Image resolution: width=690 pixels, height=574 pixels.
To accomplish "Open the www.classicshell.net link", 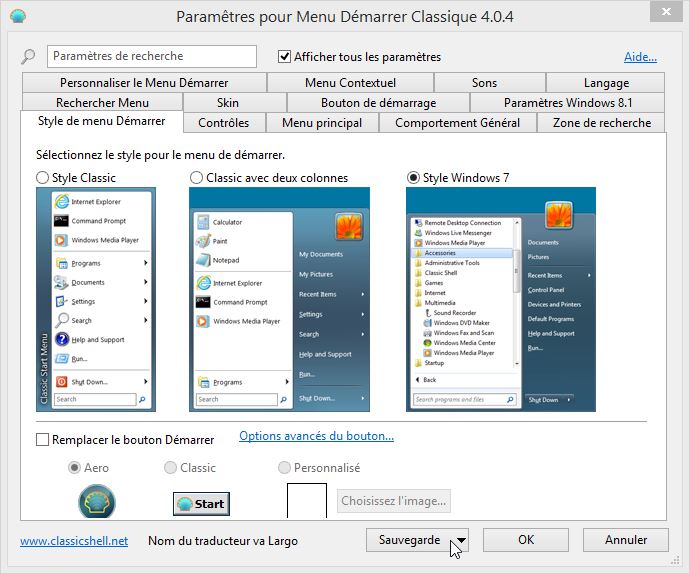I will [74, 541].
